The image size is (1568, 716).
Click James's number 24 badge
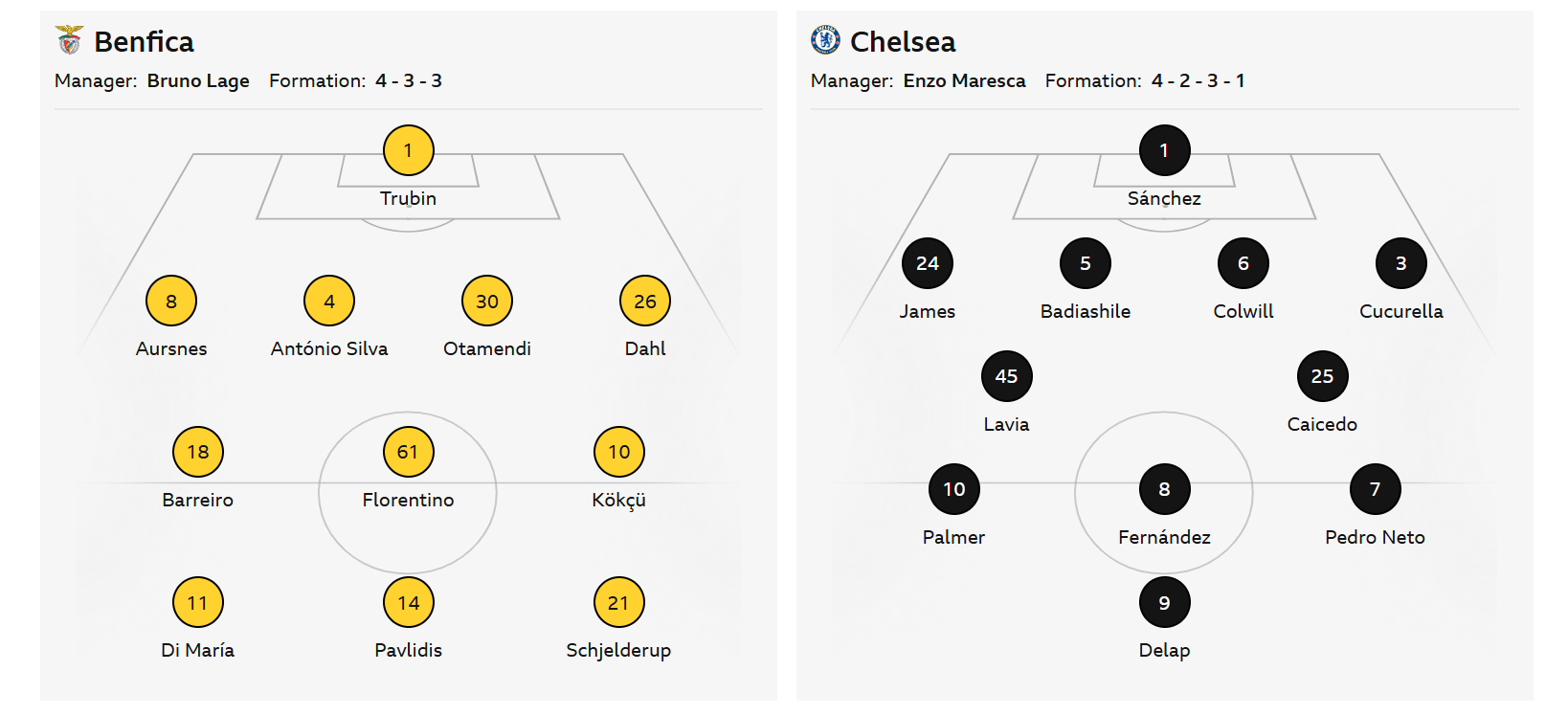click(928, 263)
